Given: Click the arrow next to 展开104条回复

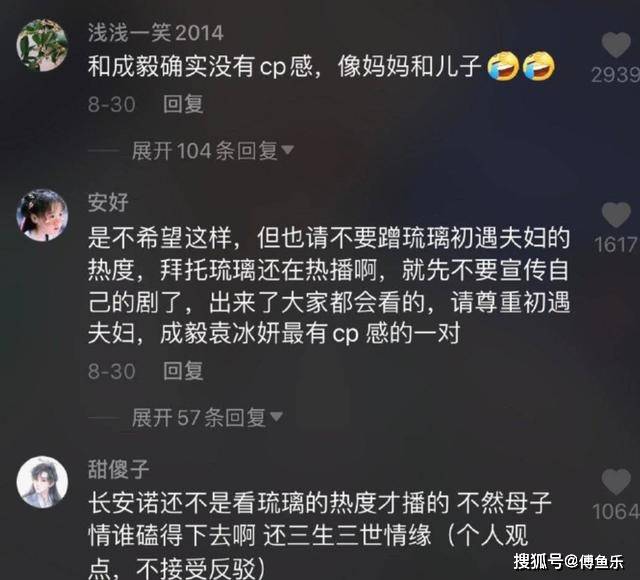Looking at the screenshot, I should point(287,150).
